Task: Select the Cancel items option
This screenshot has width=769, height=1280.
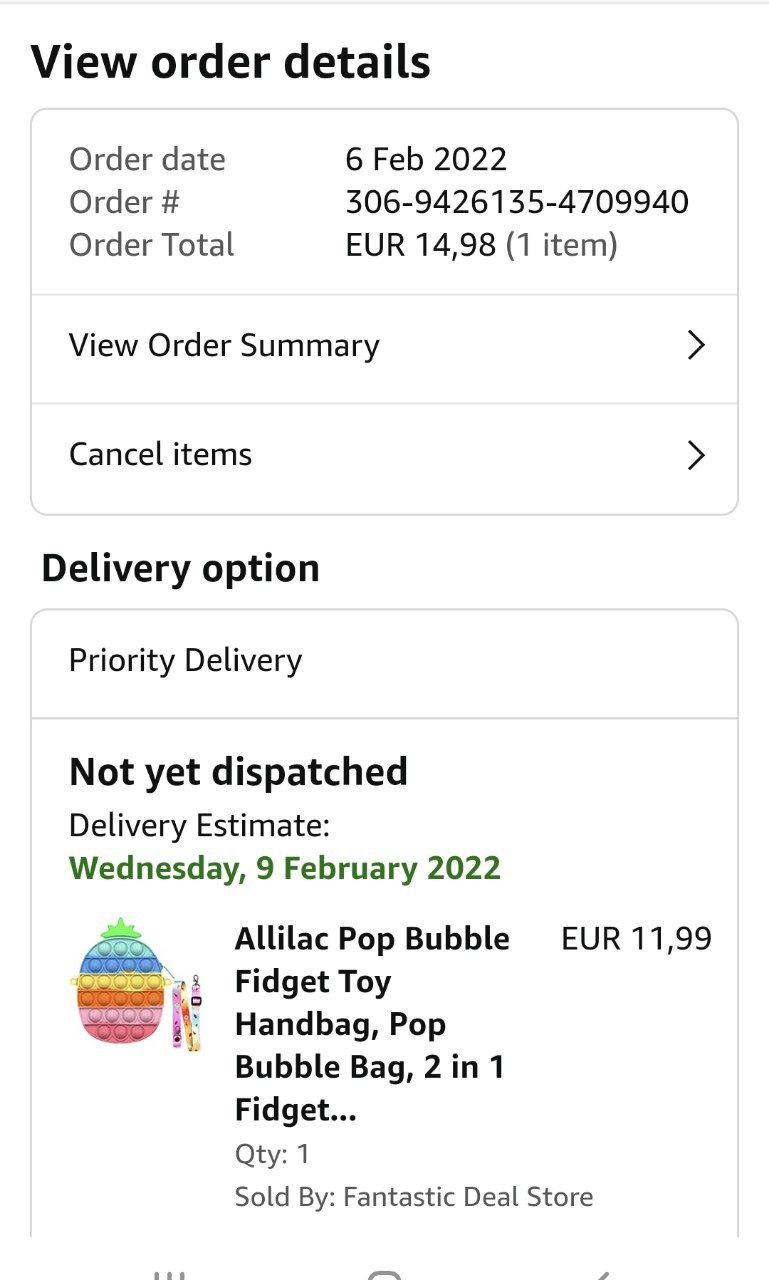Action: pos(160,455)
